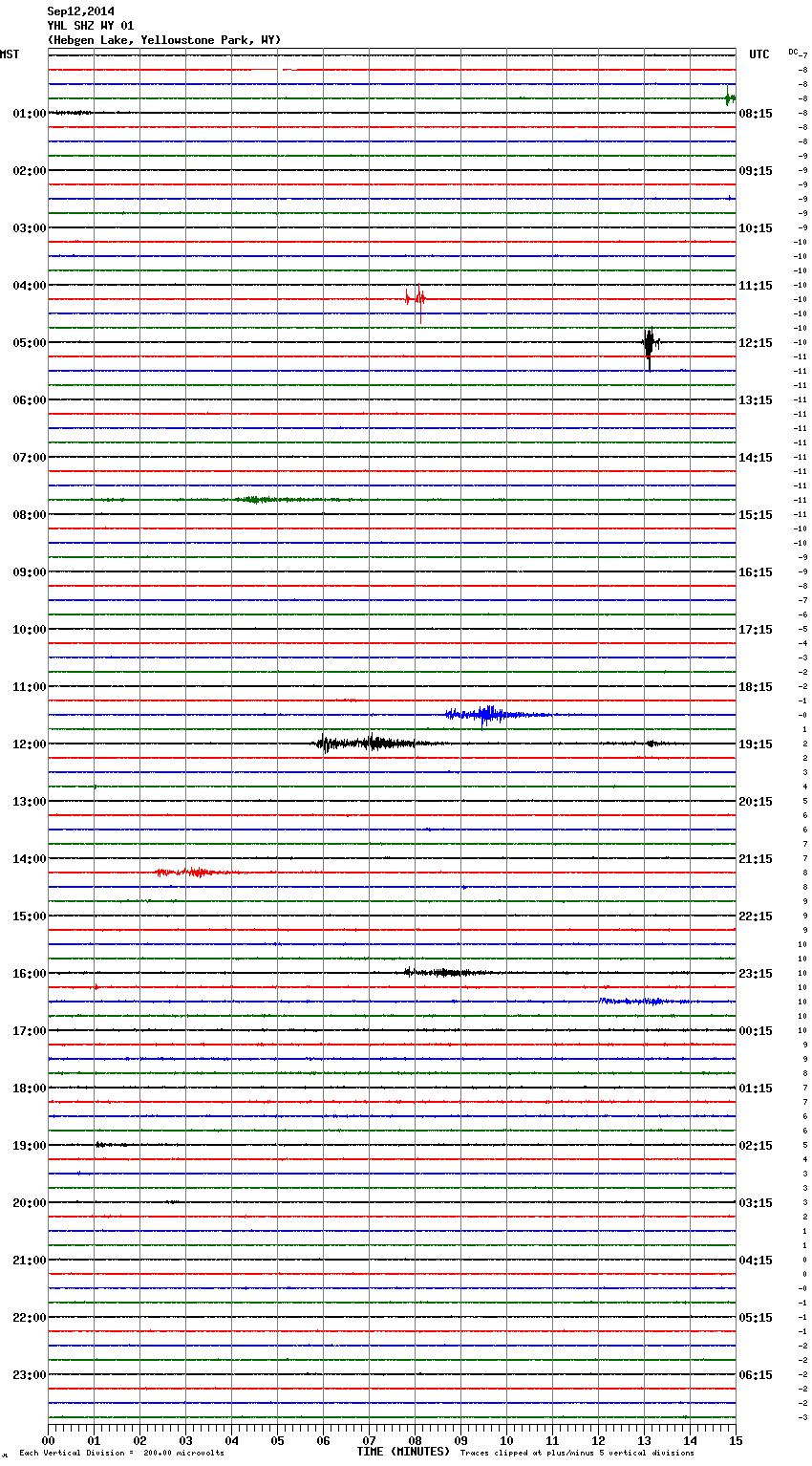Click the 16:00 MST time label

click(x=30, y=974)
